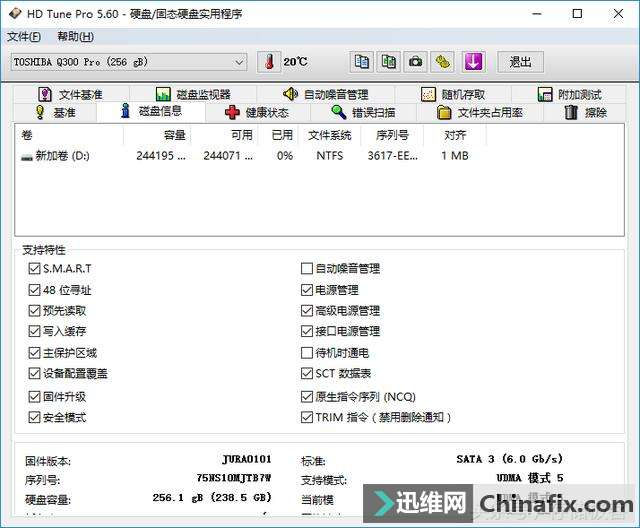640x528 pixels.
Task: Open the 帮助(H) menu
Action: [x=76, y=37]
